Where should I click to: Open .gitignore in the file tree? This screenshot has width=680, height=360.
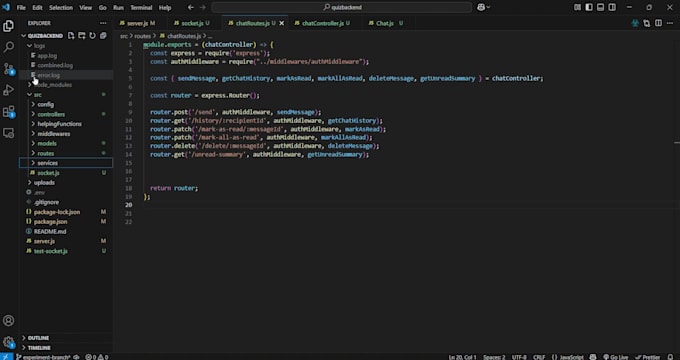[46, 202]
